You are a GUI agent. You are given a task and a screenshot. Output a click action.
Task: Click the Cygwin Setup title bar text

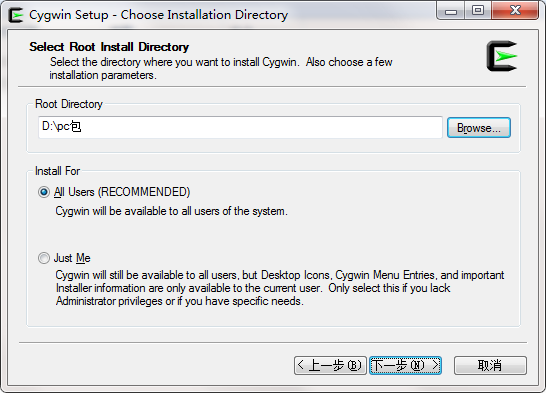click(x=158, y=15)
